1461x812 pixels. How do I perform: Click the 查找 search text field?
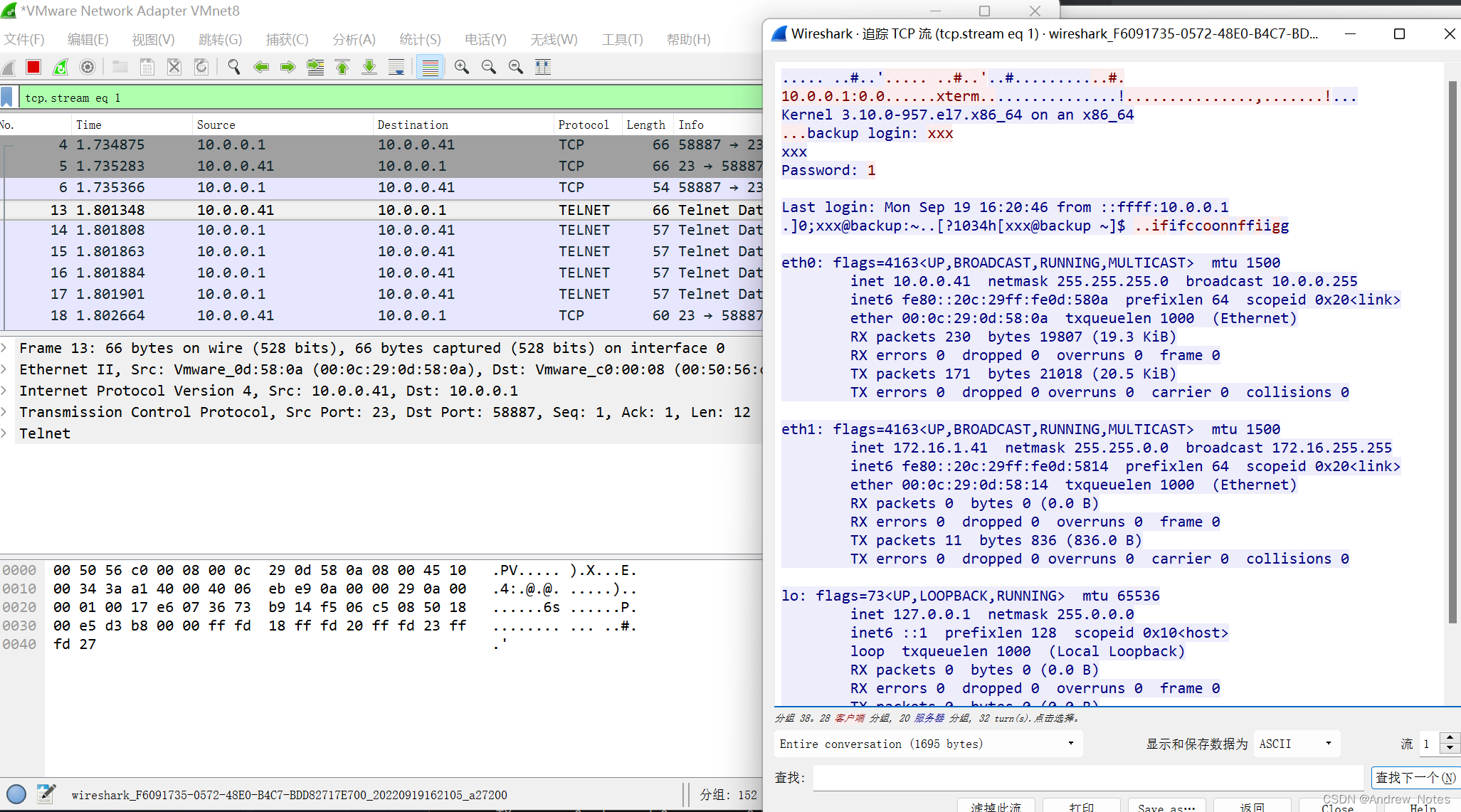click(1087, 778)
